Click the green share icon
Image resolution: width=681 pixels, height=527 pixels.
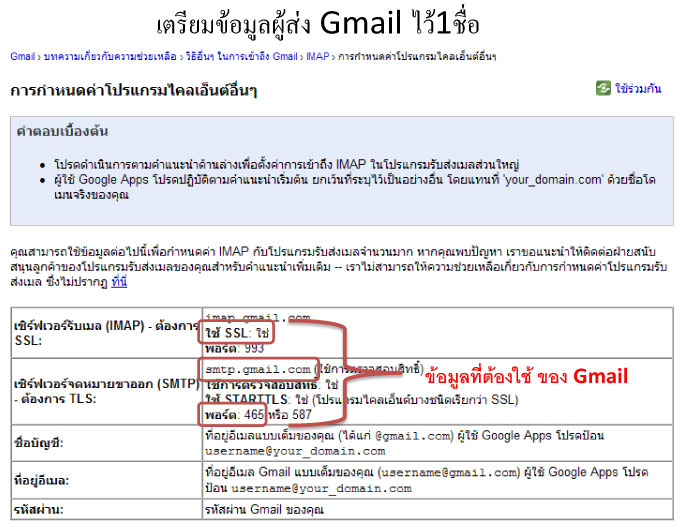pyautogui.click(x=603, y=88)
